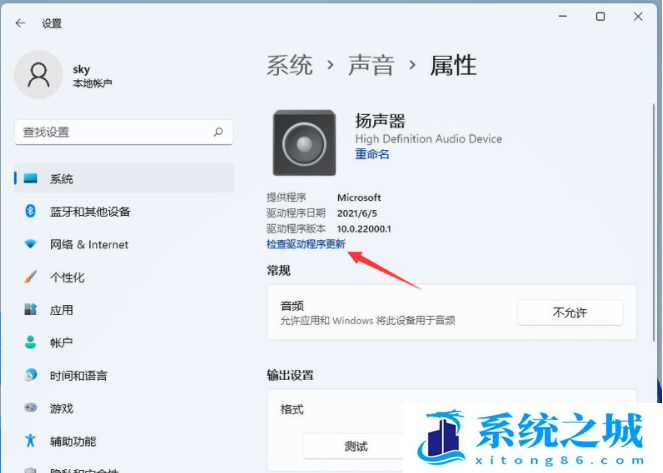Click the 应用 apps icon in sidebar
Viewport: 663px width, 473px height.
(31, 311)
